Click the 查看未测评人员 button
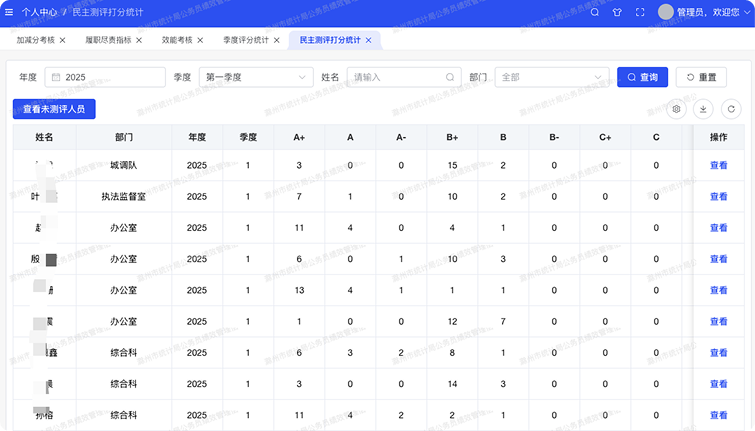The height and width of the screenshot is (431, 755). [x=54, y=109]
